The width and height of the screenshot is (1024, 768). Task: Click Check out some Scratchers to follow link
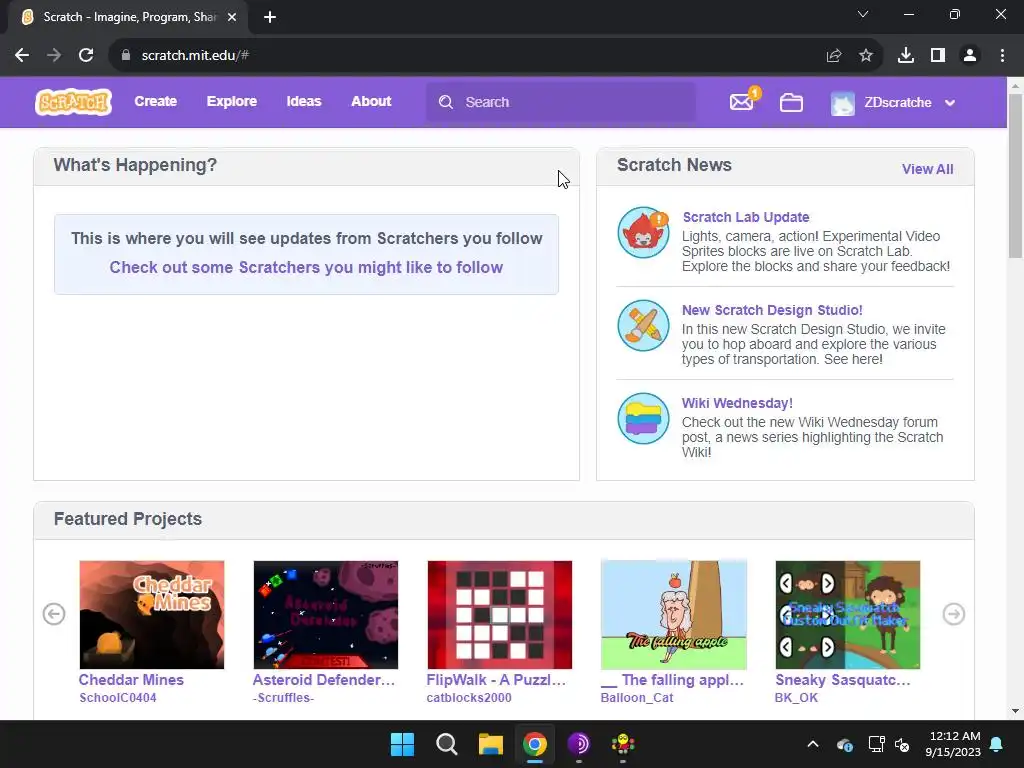[x=306, y=267]
